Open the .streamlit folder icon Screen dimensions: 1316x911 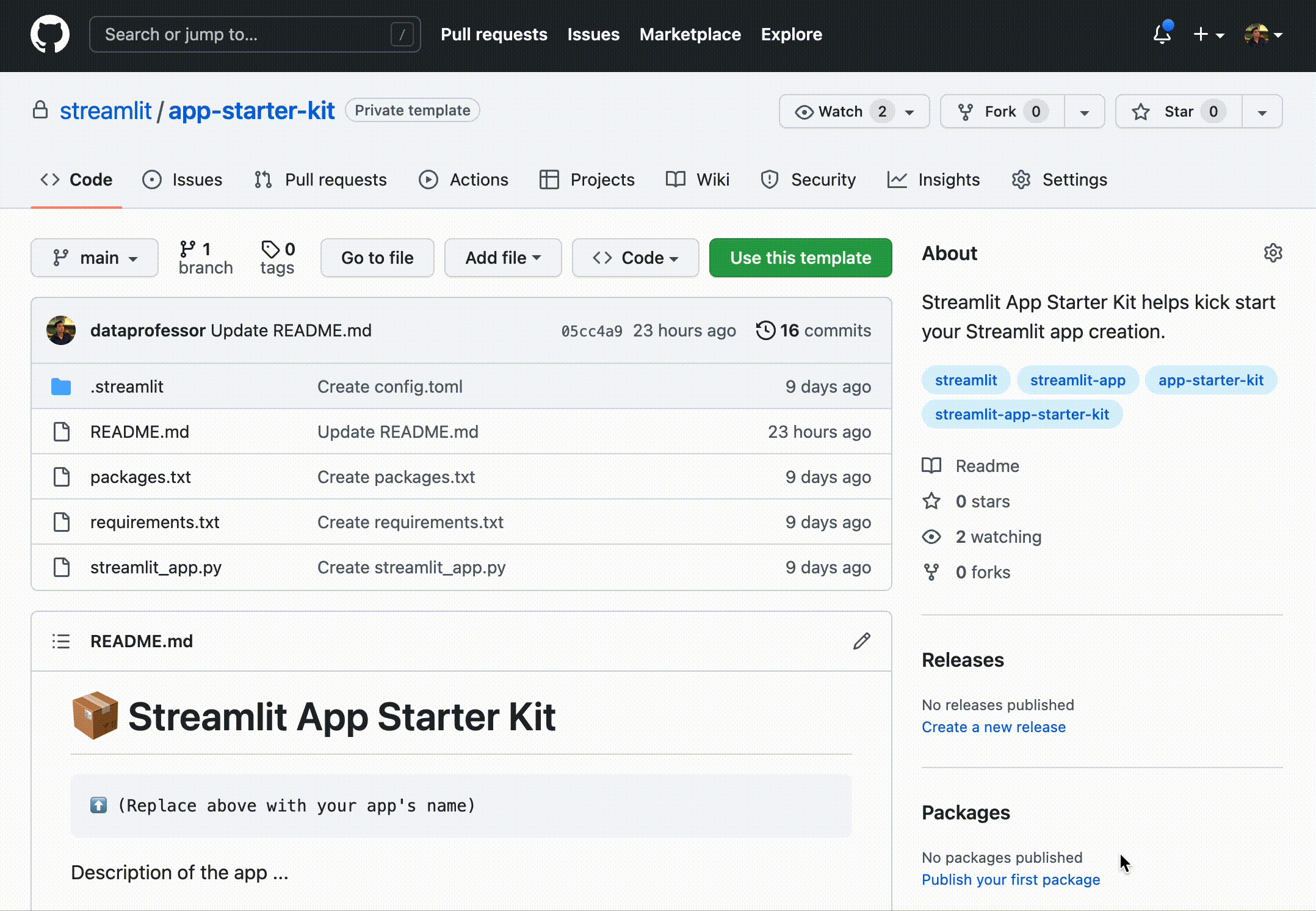coord(61,386)
